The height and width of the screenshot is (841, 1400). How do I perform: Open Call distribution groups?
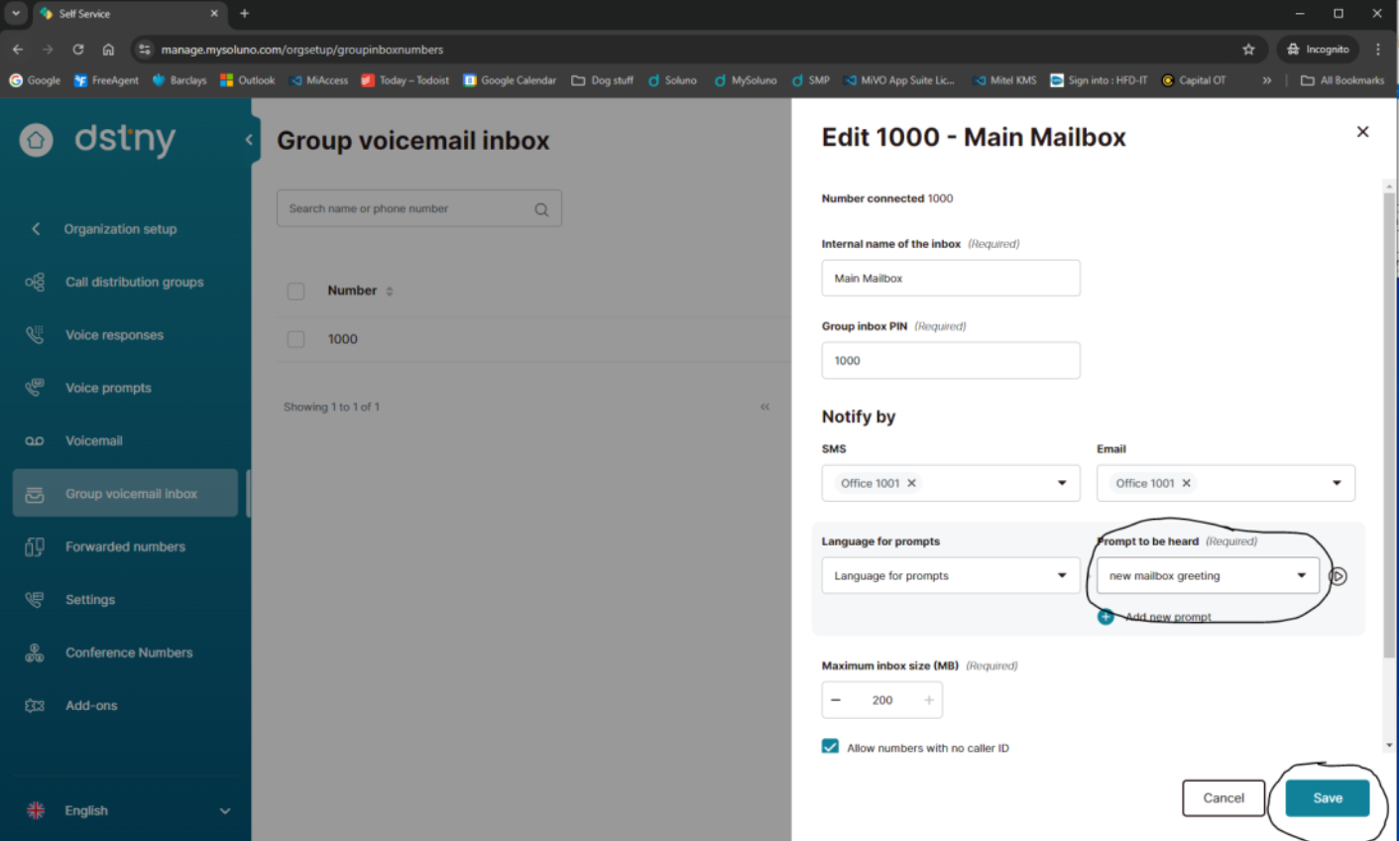click(134, 282)
